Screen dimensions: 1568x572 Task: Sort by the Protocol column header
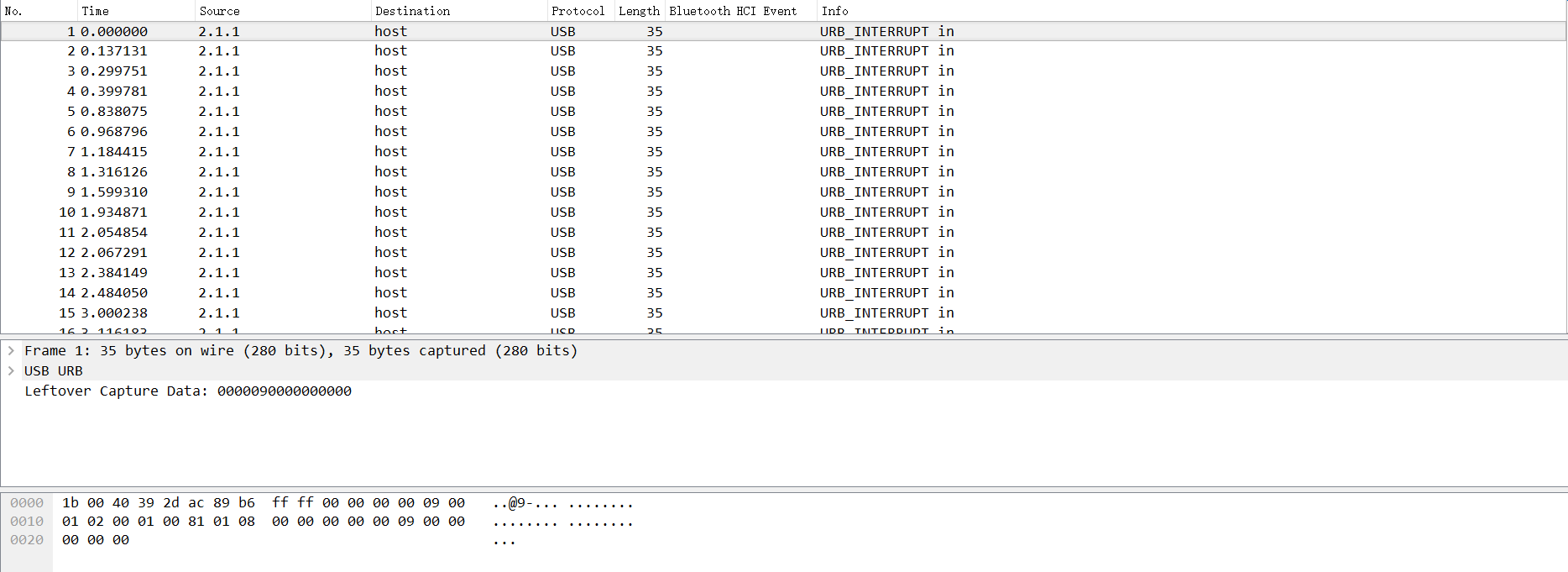click(578, 11)
